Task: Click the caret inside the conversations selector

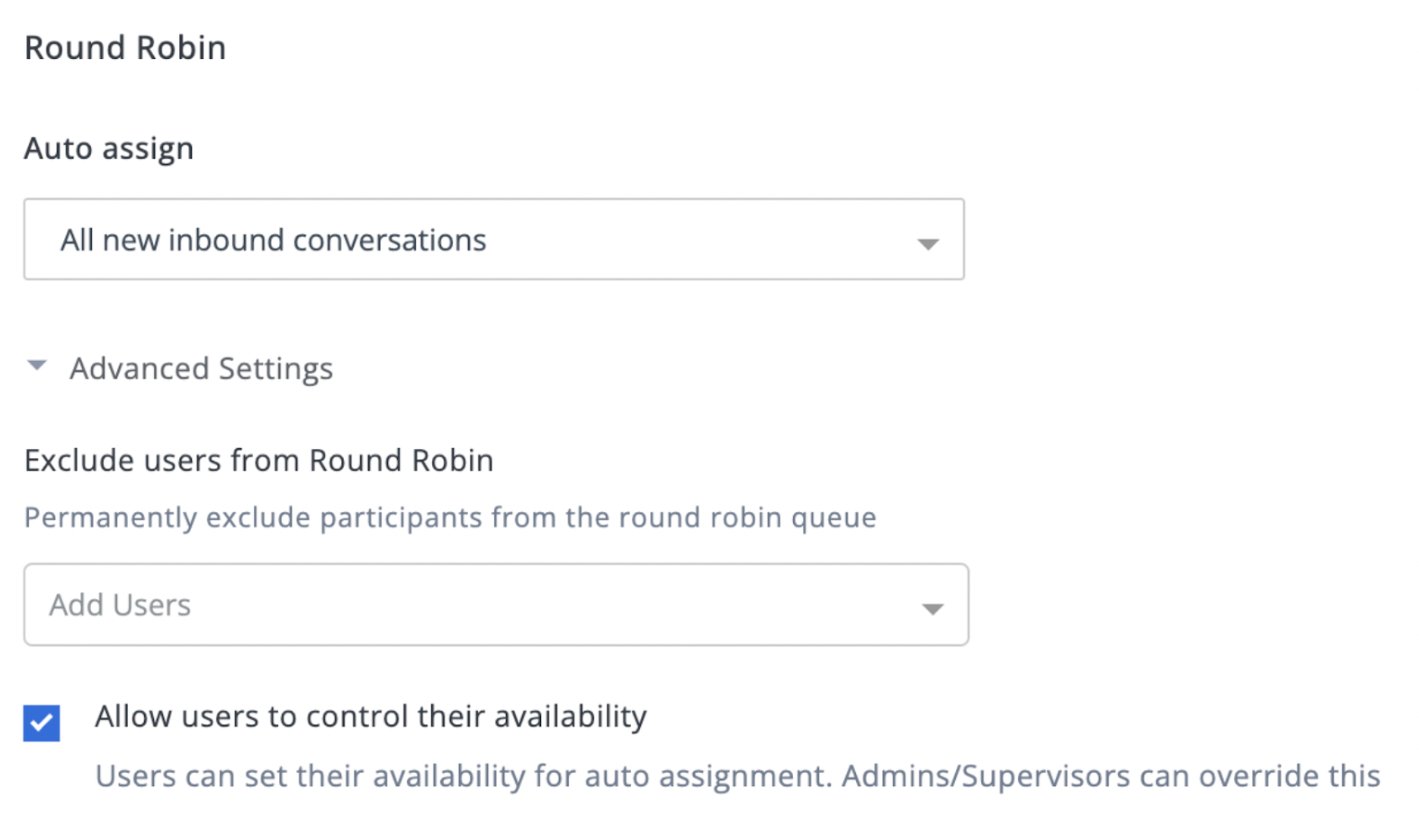Action: pos(930,240)
